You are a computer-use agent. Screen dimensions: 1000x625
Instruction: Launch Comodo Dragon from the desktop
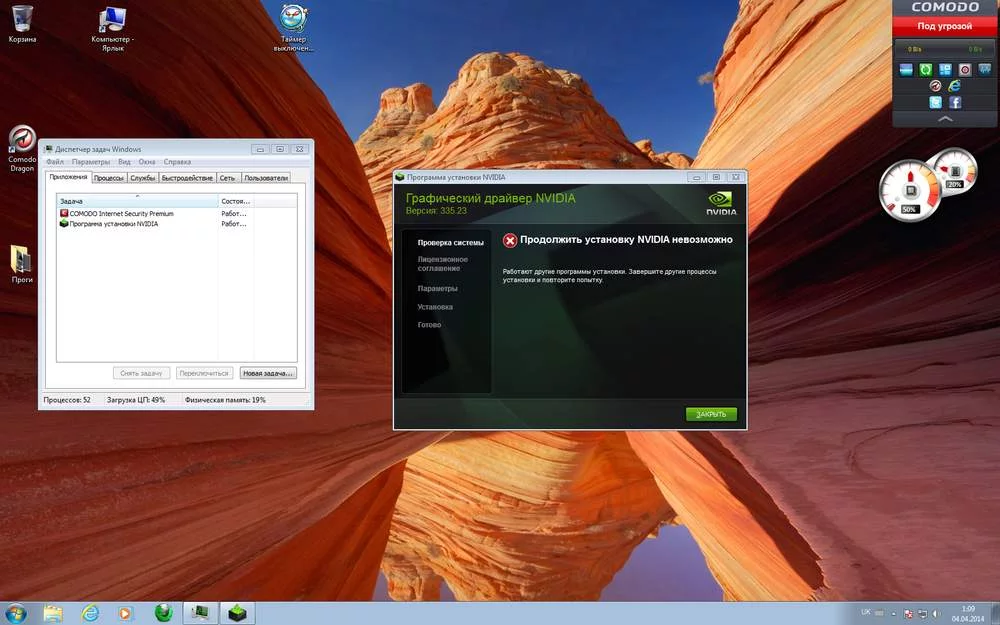(x=22, y=149)
